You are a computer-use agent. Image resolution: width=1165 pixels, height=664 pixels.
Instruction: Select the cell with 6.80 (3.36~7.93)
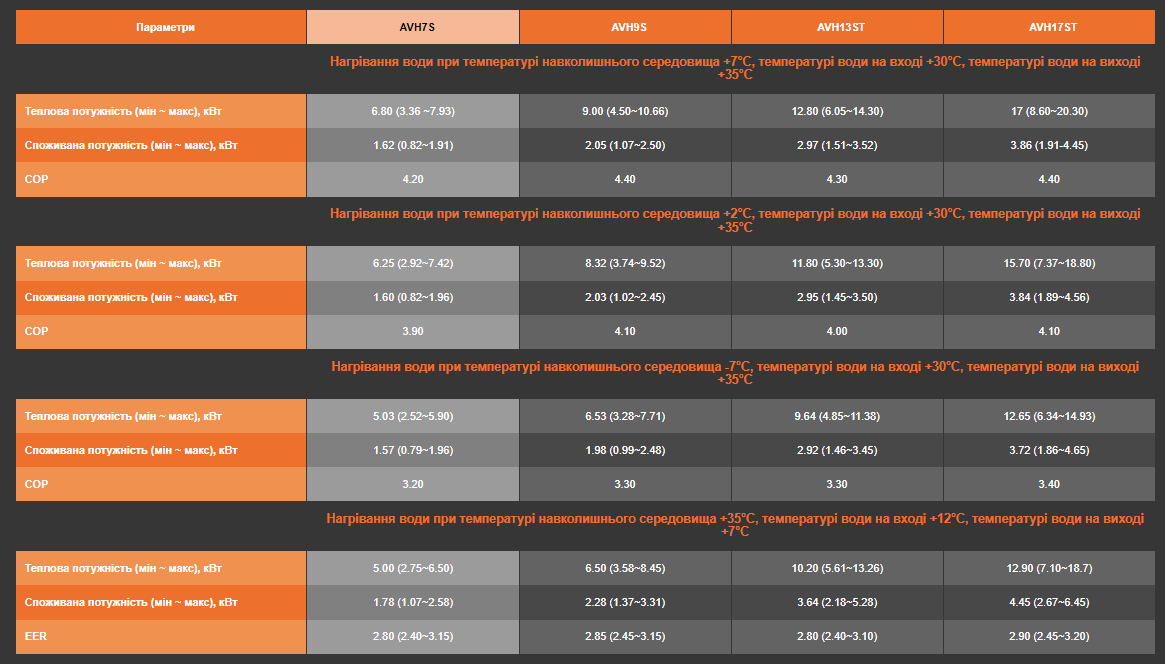click(412, 111)
